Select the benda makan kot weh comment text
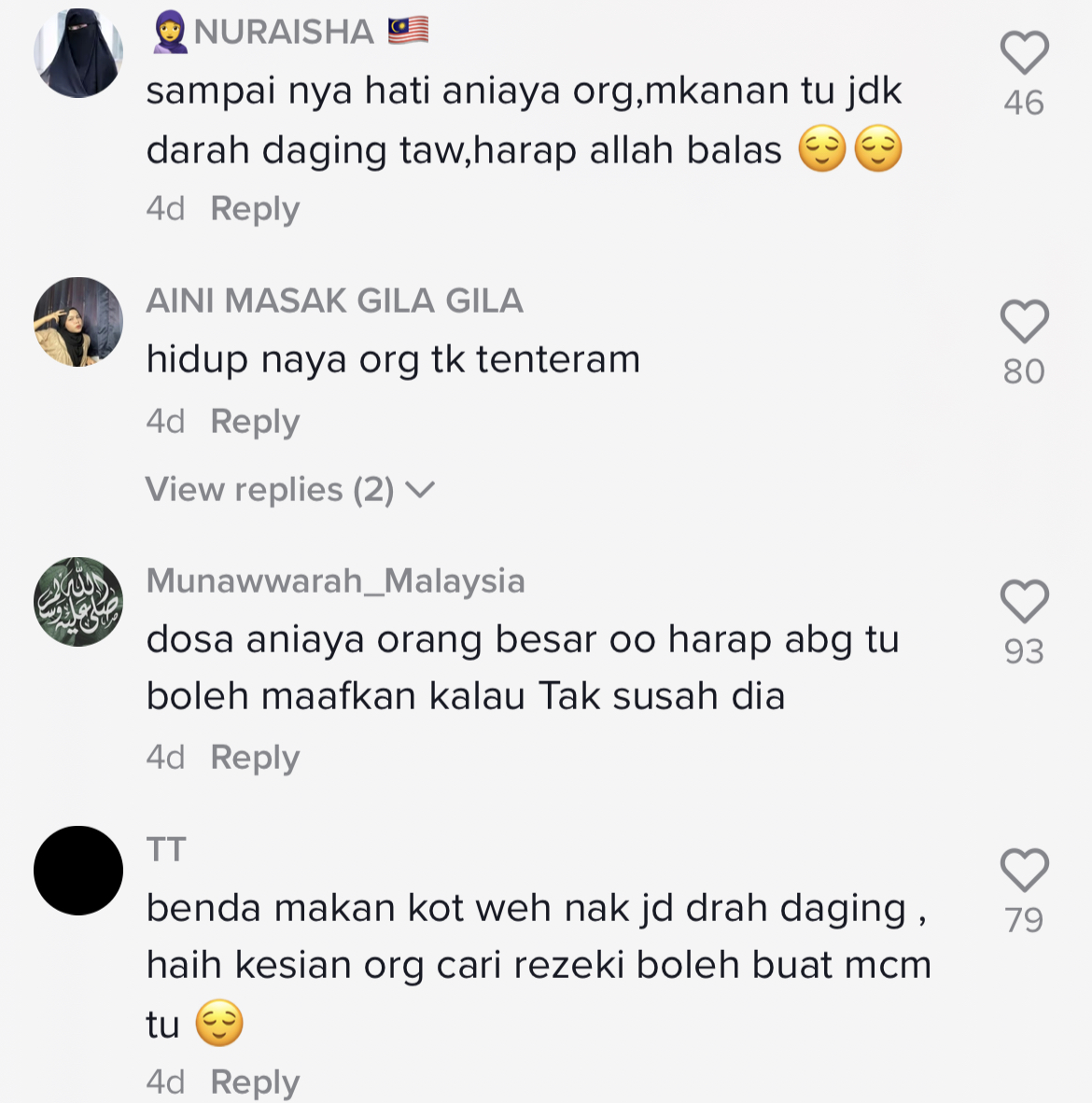 [x=539, y=966]
